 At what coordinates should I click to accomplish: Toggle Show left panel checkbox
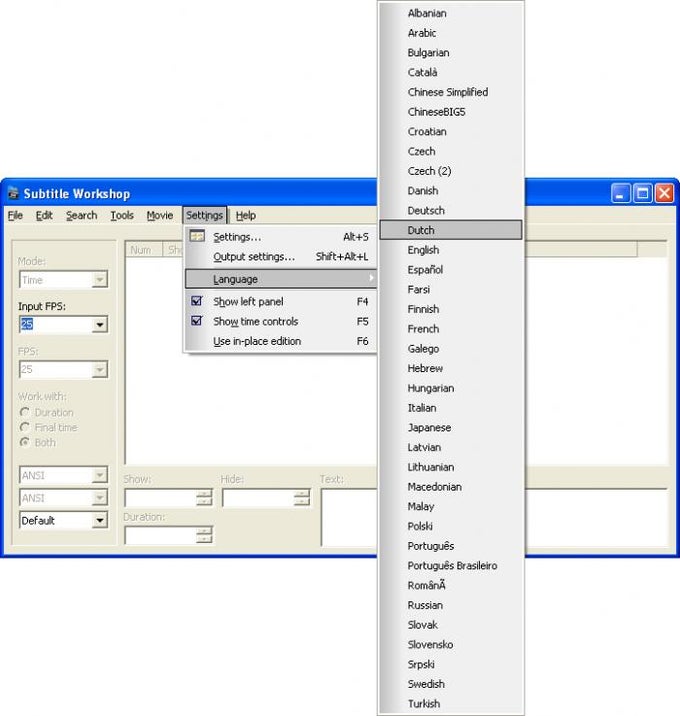[197, 301]
